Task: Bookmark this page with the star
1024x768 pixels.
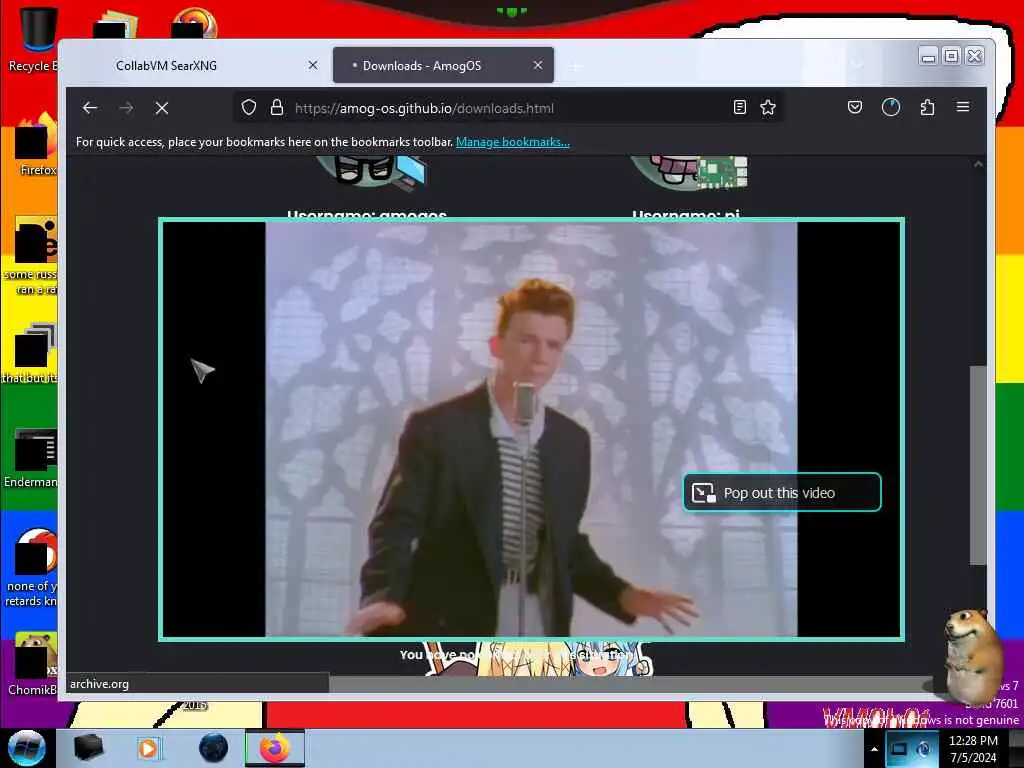Action: [768, 107]
